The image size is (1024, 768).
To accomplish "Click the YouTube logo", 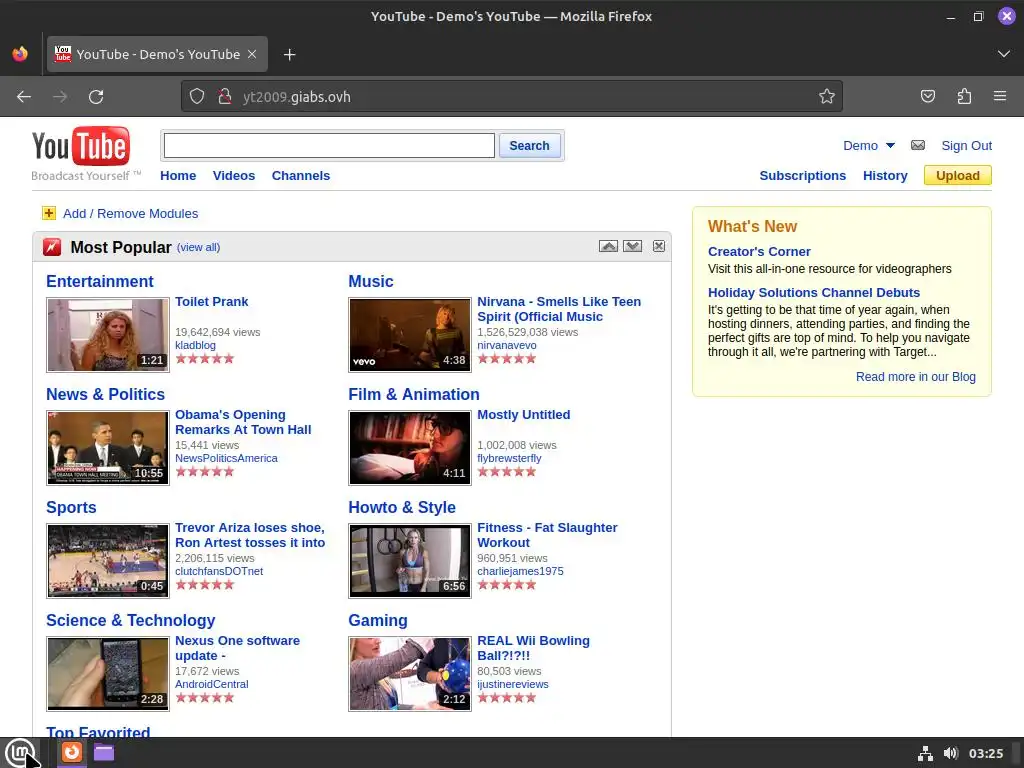I will point(81,146).
